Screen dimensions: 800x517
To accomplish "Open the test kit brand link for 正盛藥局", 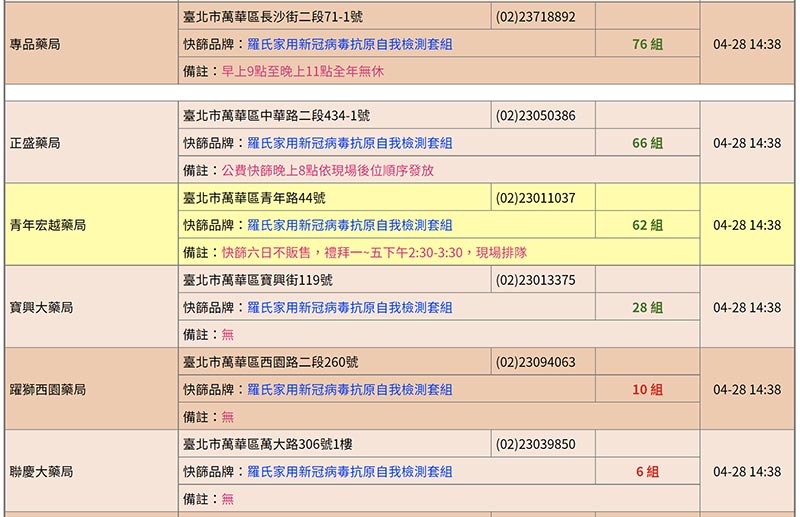I will [349, 143].
